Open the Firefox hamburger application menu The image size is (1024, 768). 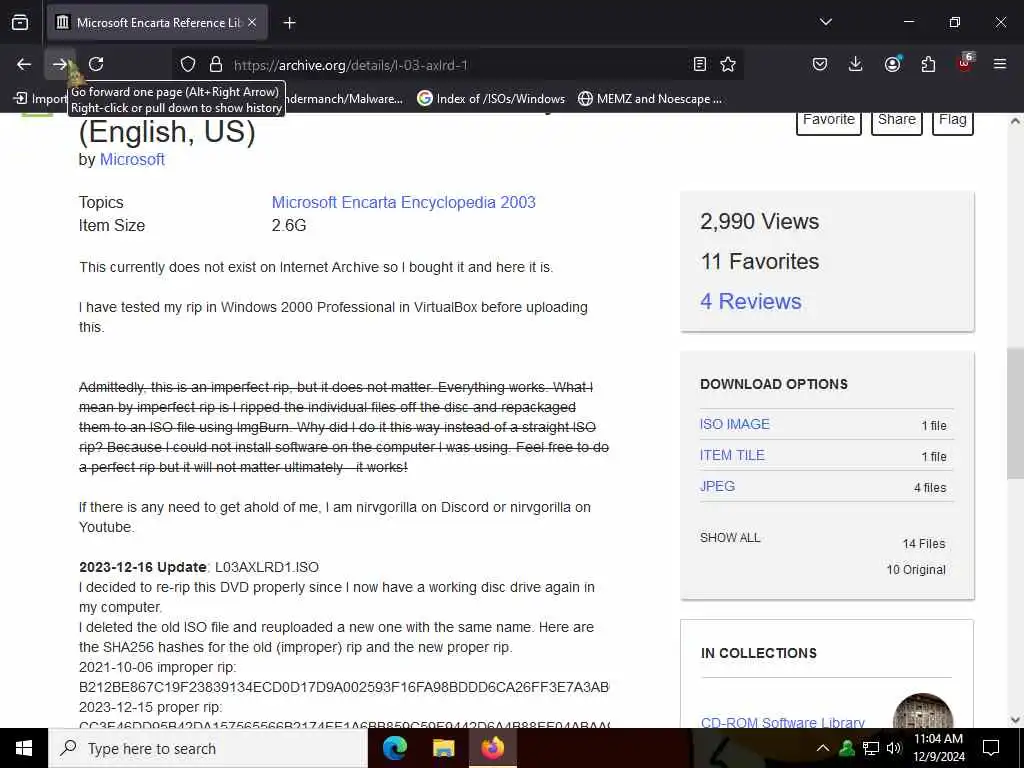1000,64
